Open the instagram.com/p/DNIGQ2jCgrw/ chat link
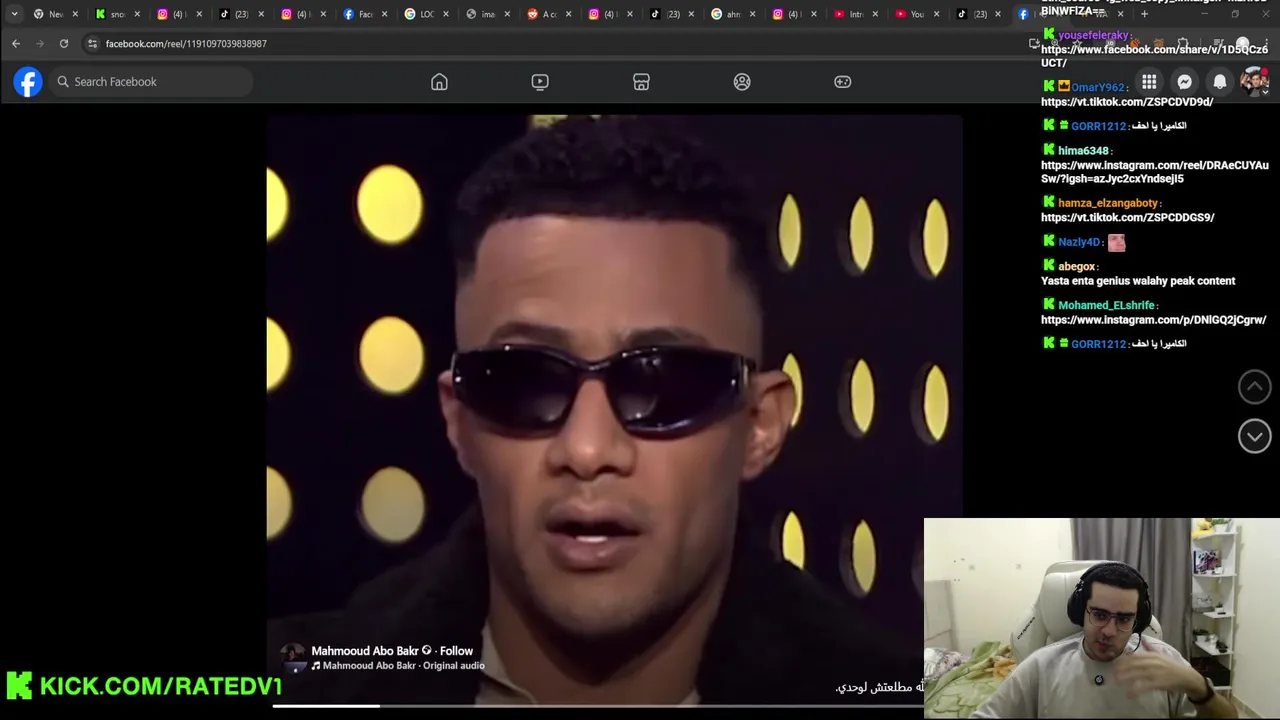 click(1154, 320)
